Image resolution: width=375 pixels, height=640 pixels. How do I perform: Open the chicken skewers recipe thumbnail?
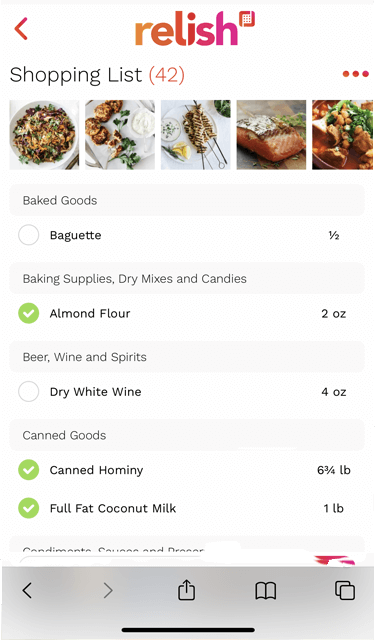click(x=195, y=135)
